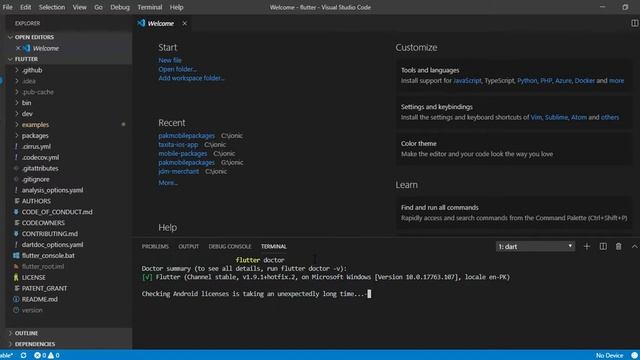Click the VS Code icon on Welcome tab
Viewport: 640px width, 360px height.
141,23
